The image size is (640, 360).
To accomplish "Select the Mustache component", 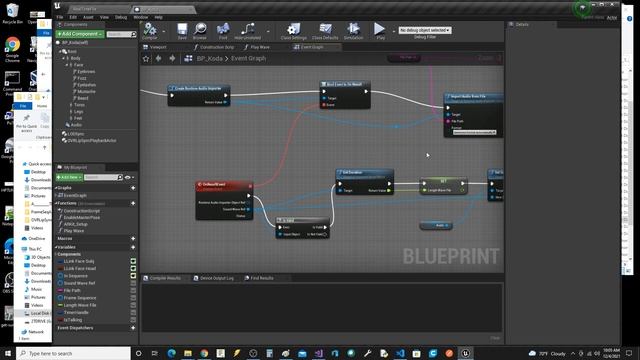I will click(x=86, y=91).
